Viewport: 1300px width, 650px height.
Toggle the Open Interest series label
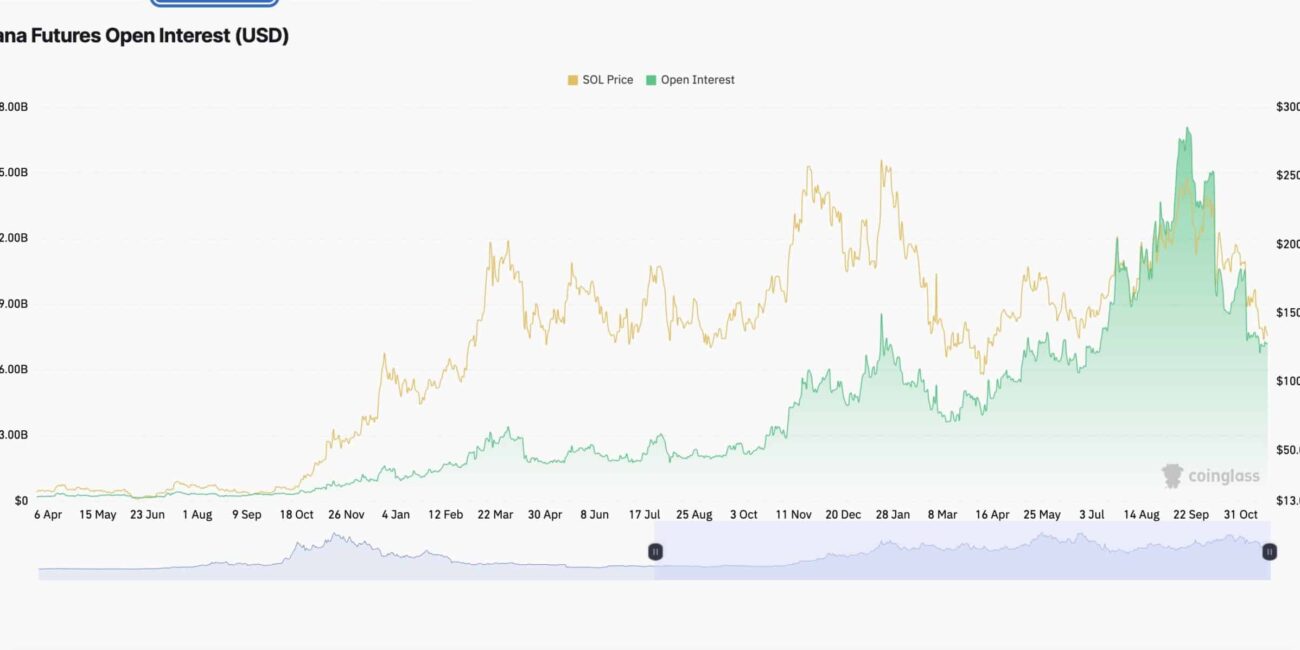pyautogui.click(x=697, y=80)
